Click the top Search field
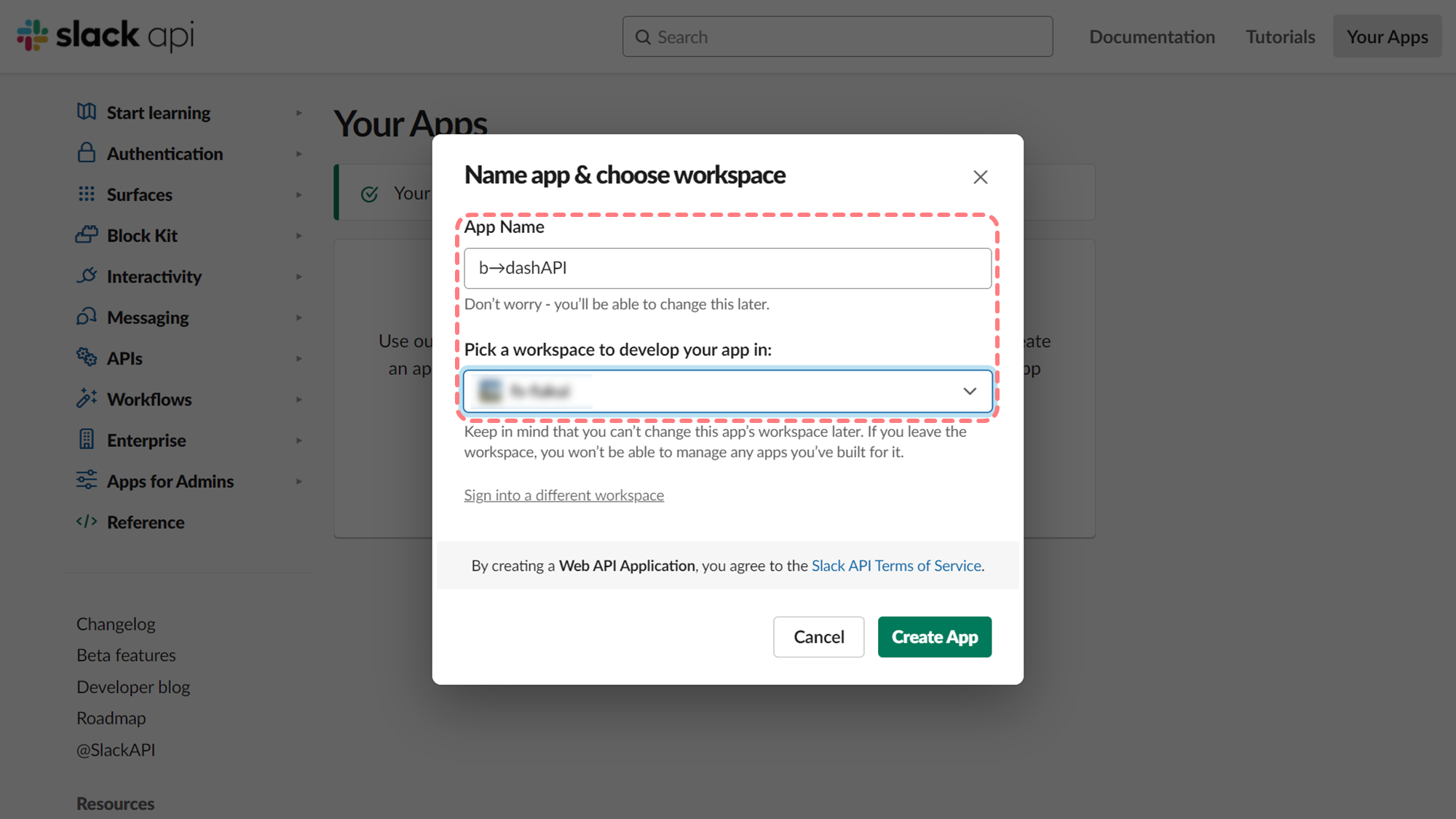Image resolution: width=1456 pixels, height=819 pixels. click(x=837, y=36)
